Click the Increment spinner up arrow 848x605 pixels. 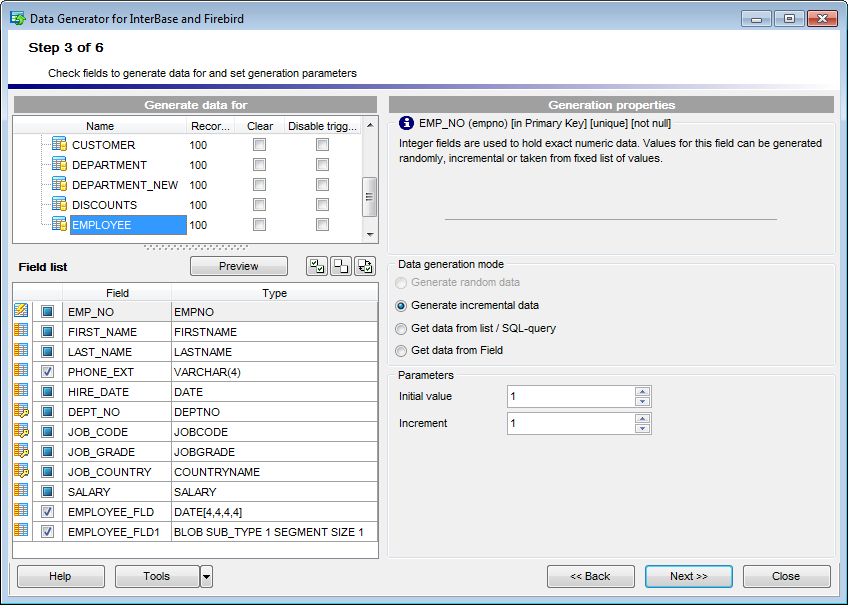pos(643,419)
